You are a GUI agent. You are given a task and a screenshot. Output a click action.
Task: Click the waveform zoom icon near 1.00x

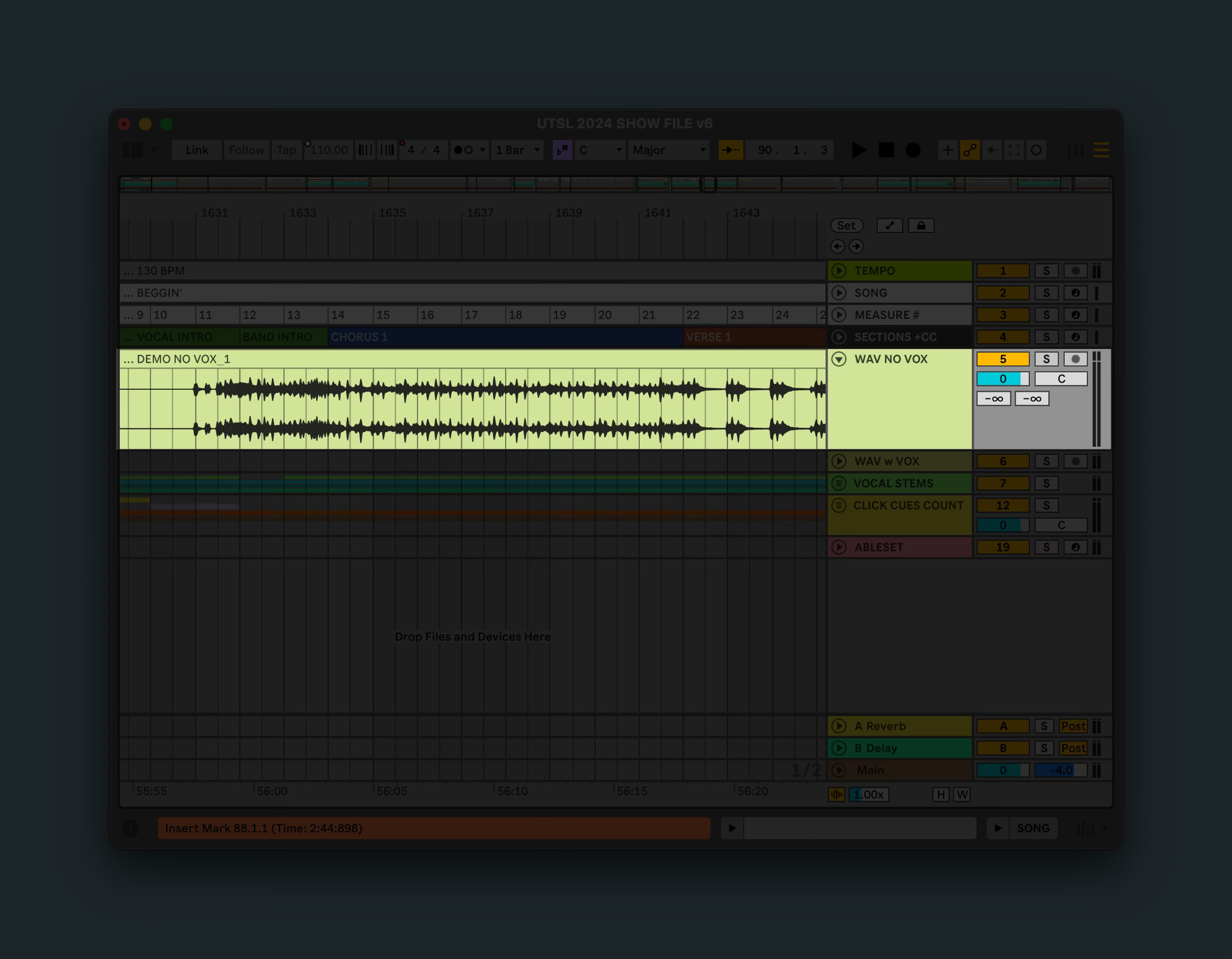(837, 795)
